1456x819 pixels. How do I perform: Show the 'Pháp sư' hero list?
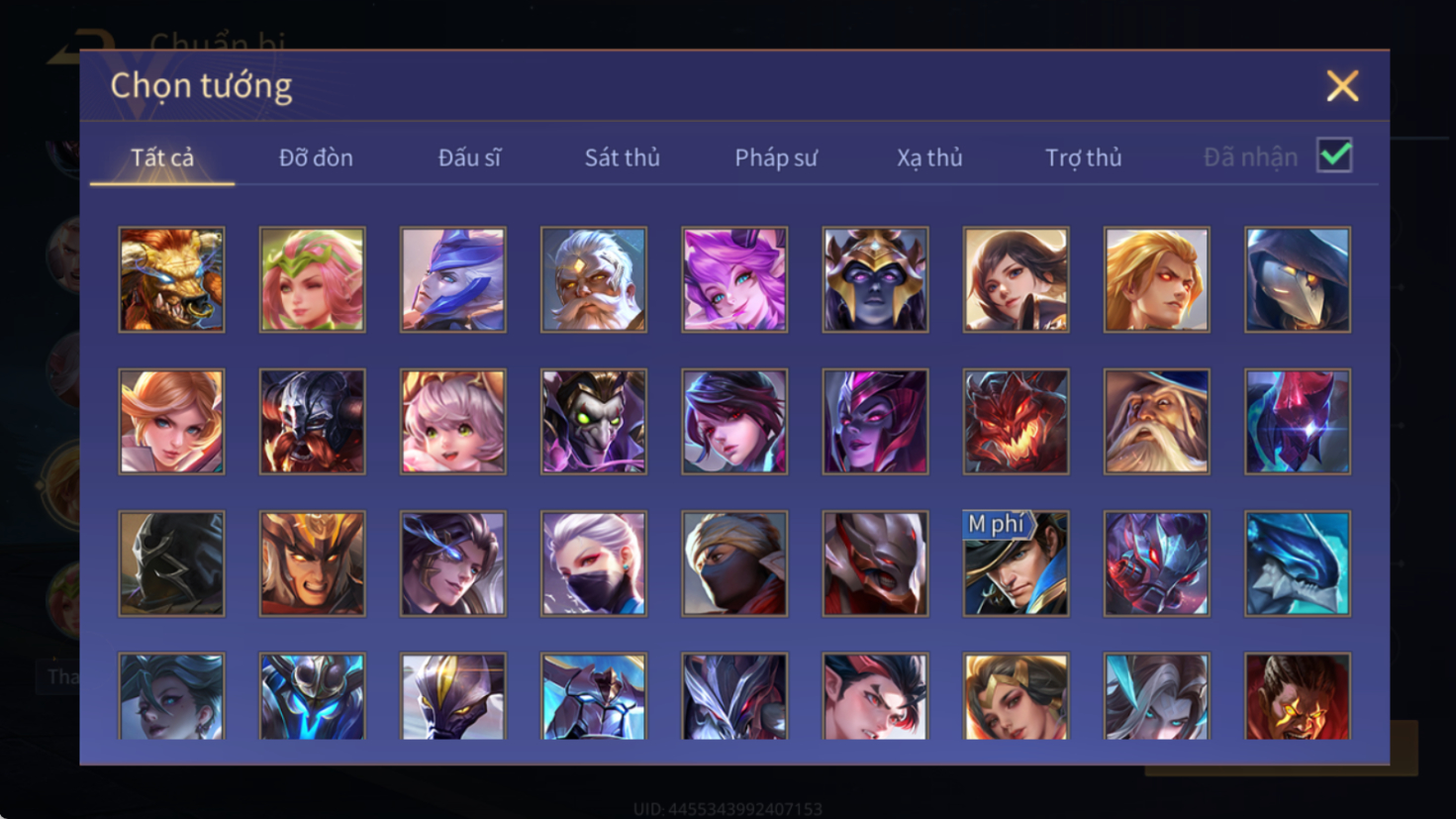pos(776,157)
